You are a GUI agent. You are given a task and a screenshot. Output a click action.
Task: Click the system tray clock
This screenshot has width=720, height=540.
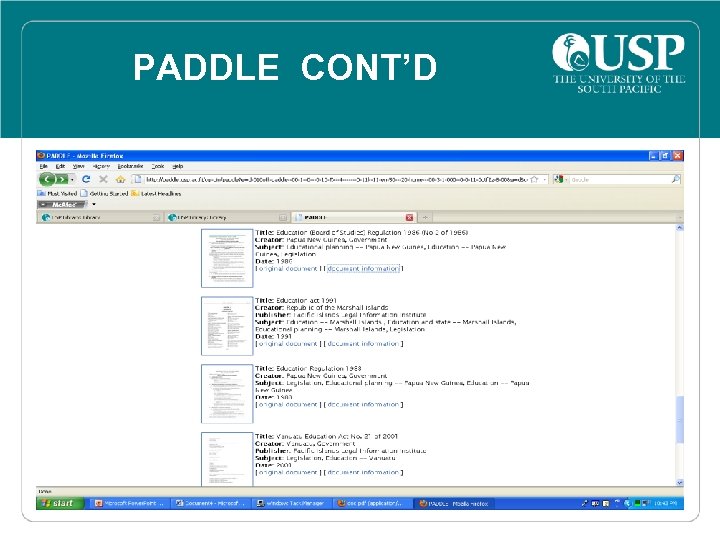coord(665,503)
